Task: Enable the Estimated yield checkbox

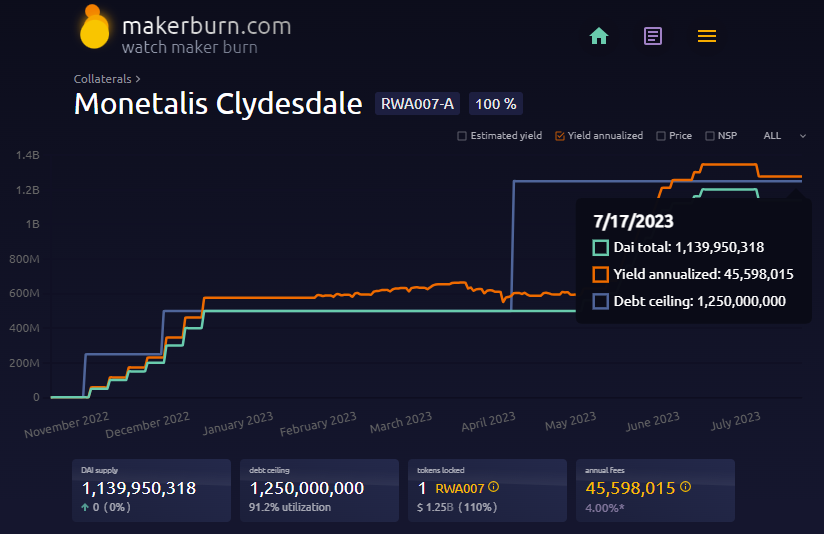Action: point(462,136)
